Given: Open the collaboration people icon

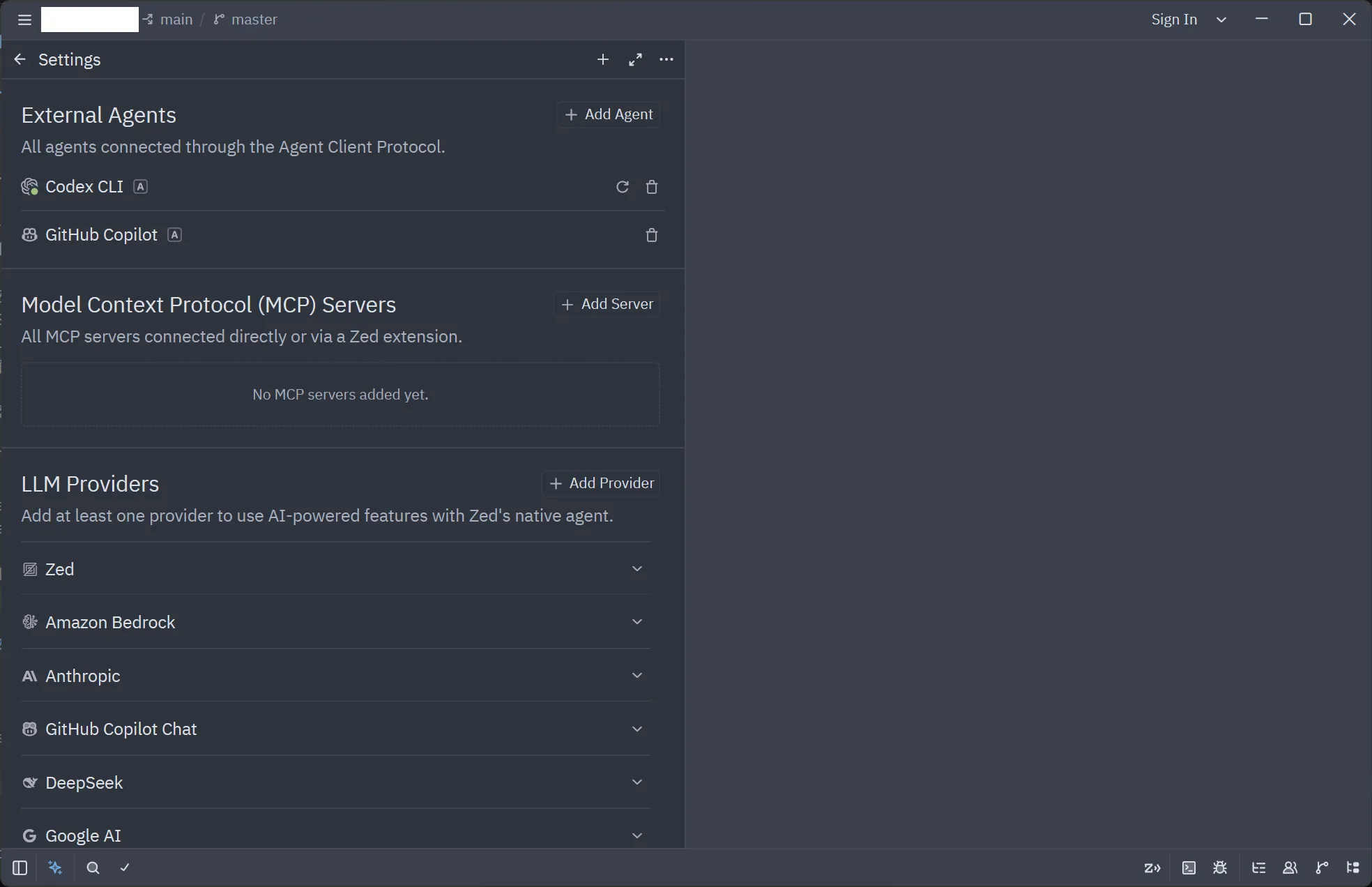Looking at the screenshot, I should pos(1290,867).
